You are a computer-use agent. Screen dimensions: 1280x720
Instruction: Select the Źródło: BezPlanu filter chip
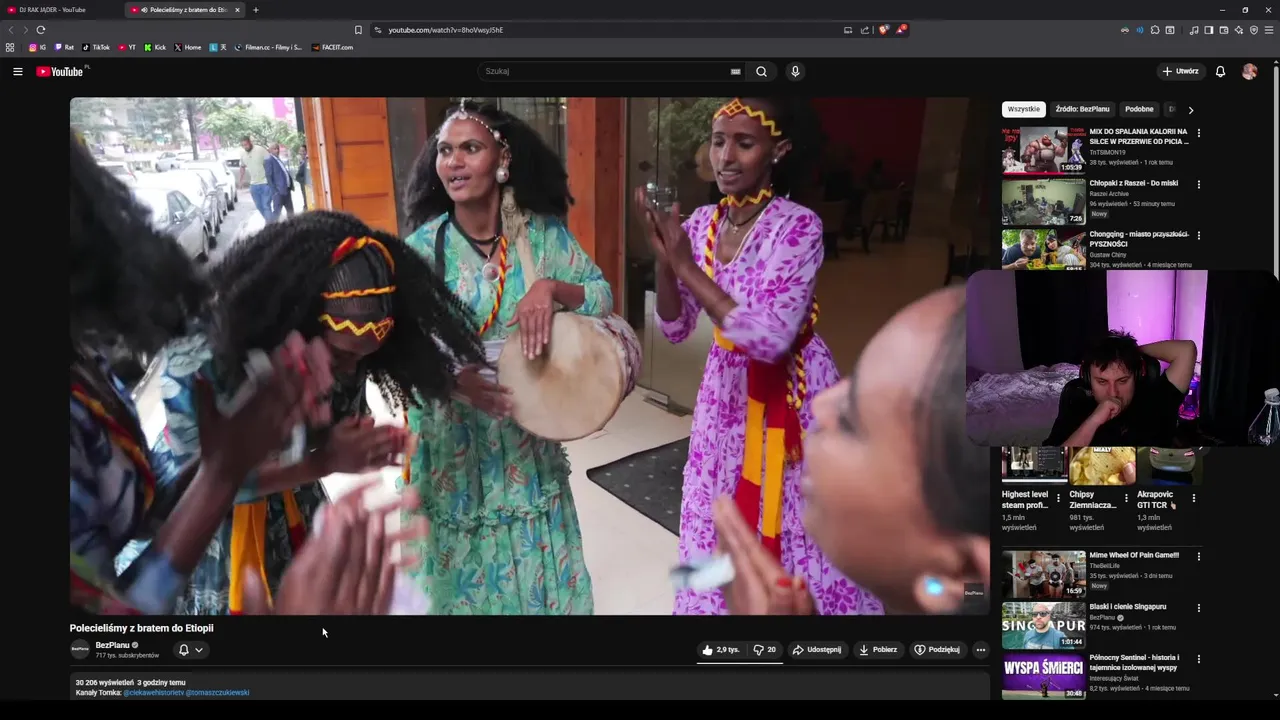1082,109
